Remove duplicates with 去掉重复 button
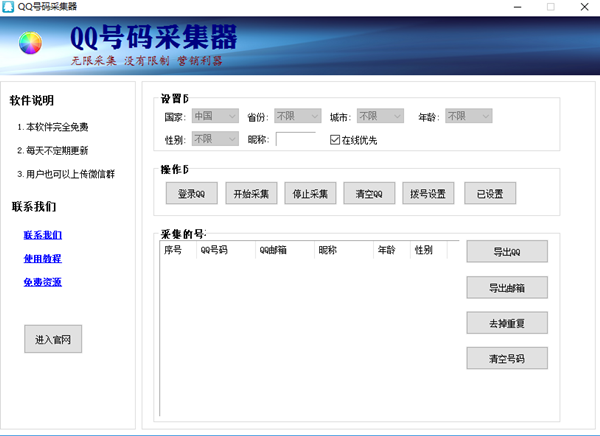The height and width of the screenshot is (436, 600). [x=507, y=323]
